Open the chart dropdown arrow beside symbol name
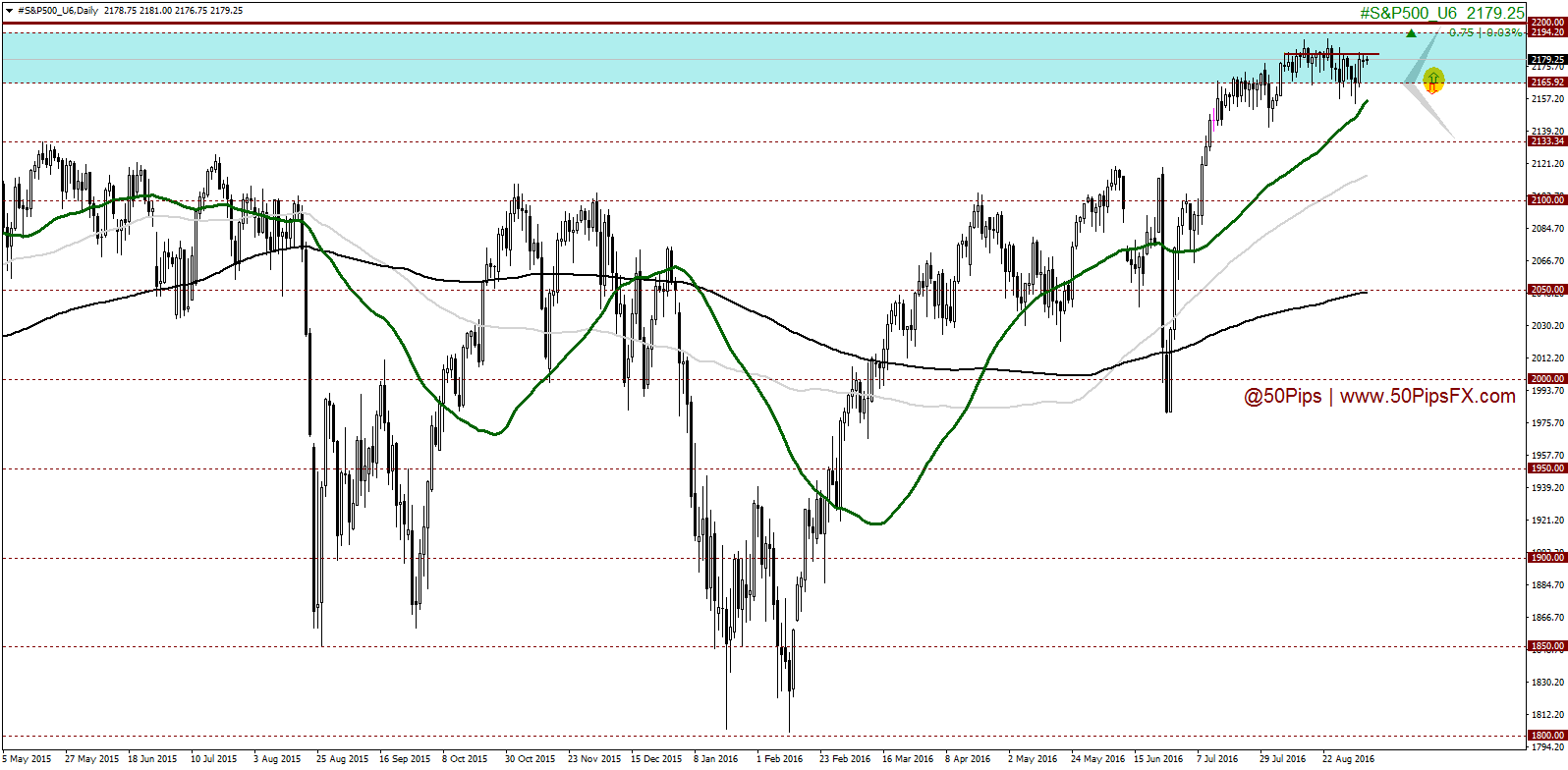This screenshot has height=770, width=1568. pyautogui.click(x=8, y=11)
